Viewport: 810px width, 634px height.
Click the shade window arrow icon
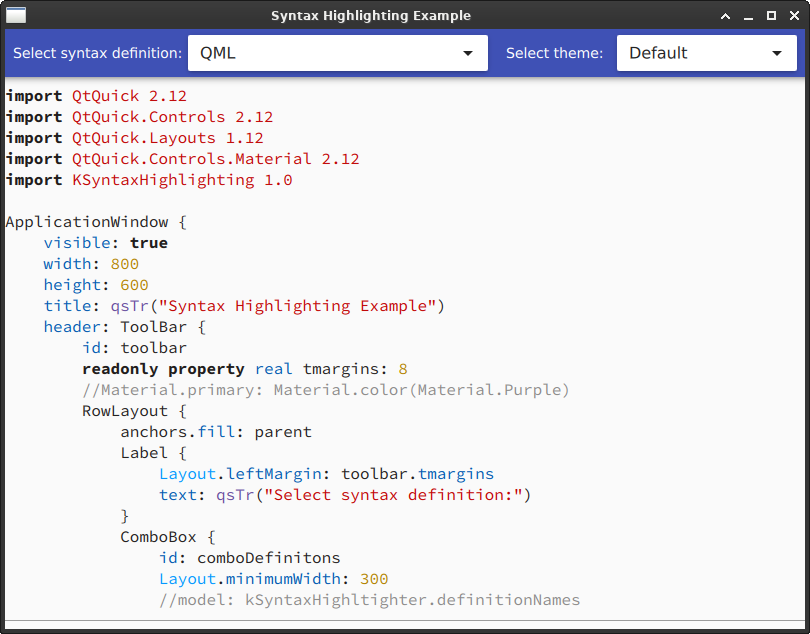[x=725, y=15]
